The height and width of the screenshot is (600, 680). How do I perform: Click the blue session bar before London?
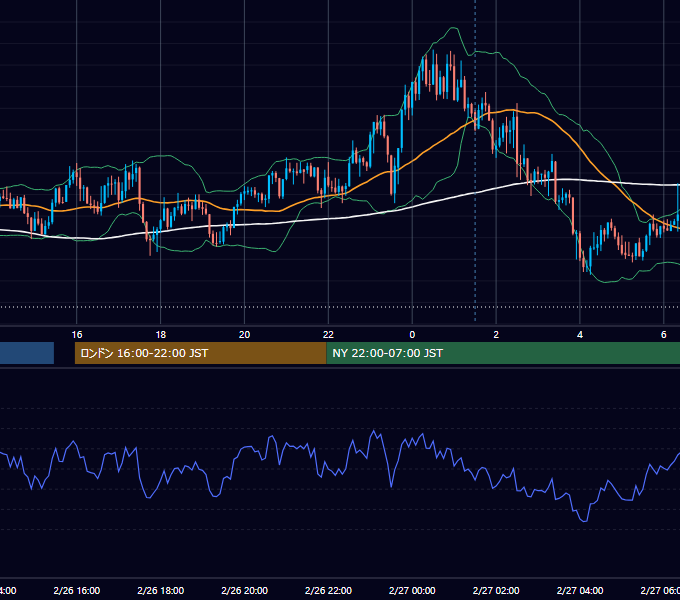click(x=27, y=353)
